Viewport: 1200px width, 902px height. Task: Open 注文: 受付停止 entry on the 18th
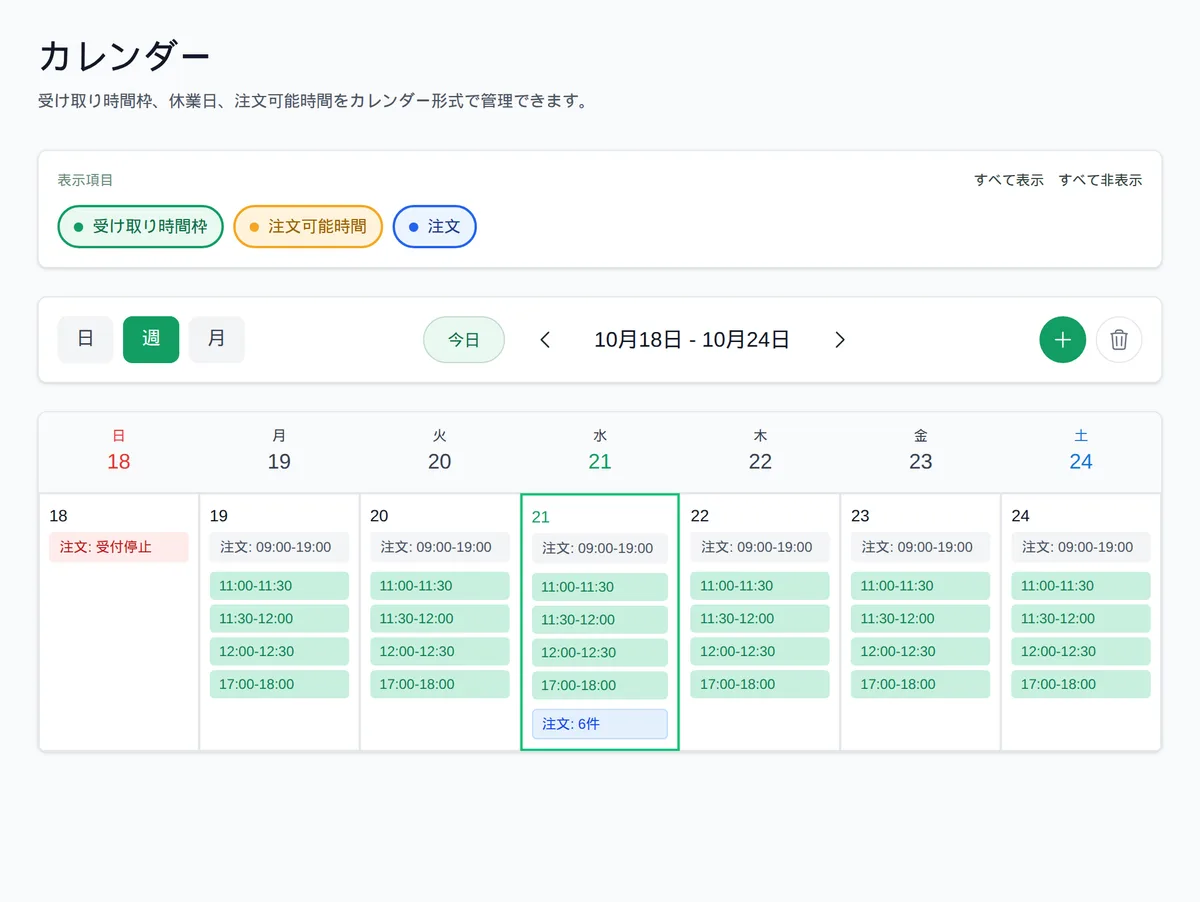point(119,547)
